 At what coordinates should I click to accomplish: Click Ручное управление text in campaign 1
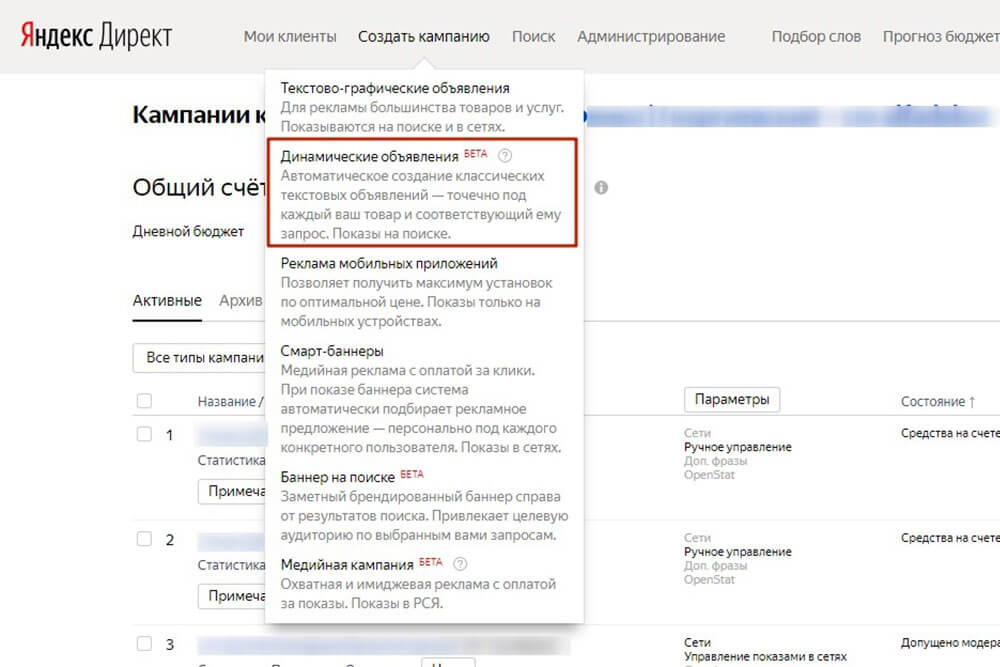coord(737,447)
